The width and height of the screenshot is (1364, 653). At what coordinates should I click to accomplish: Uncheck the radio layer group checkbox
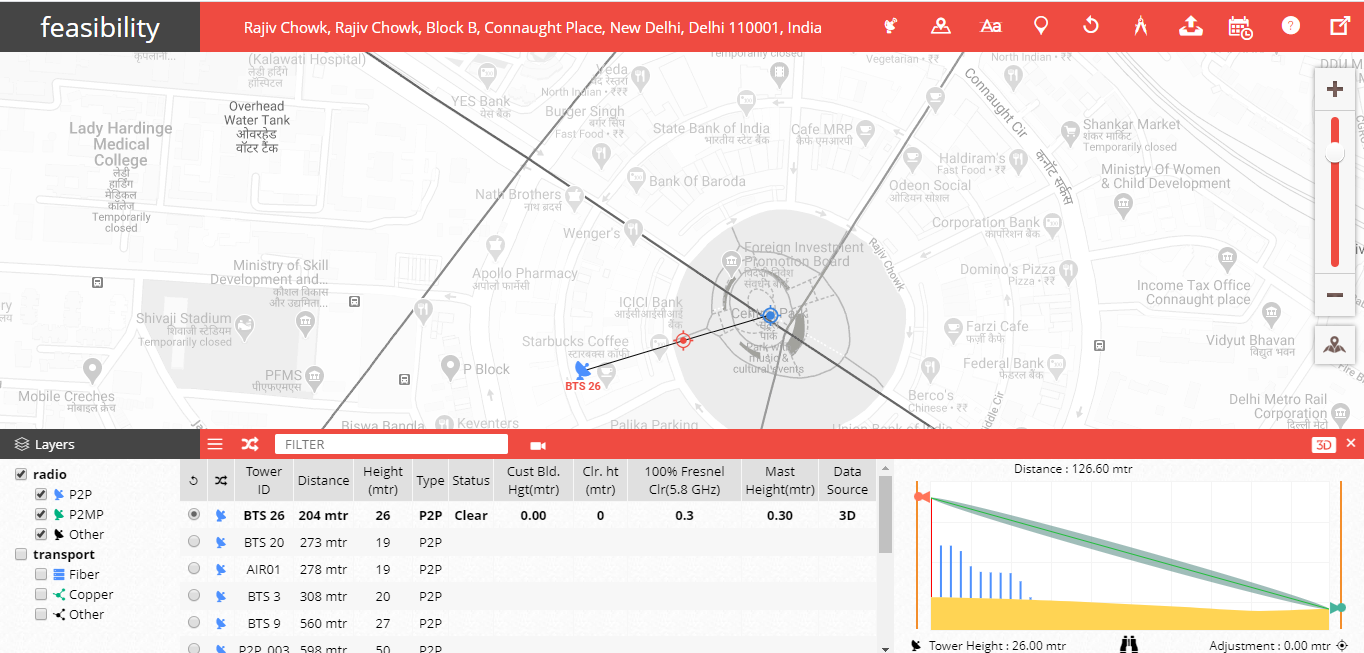click(x=21, y=474)
